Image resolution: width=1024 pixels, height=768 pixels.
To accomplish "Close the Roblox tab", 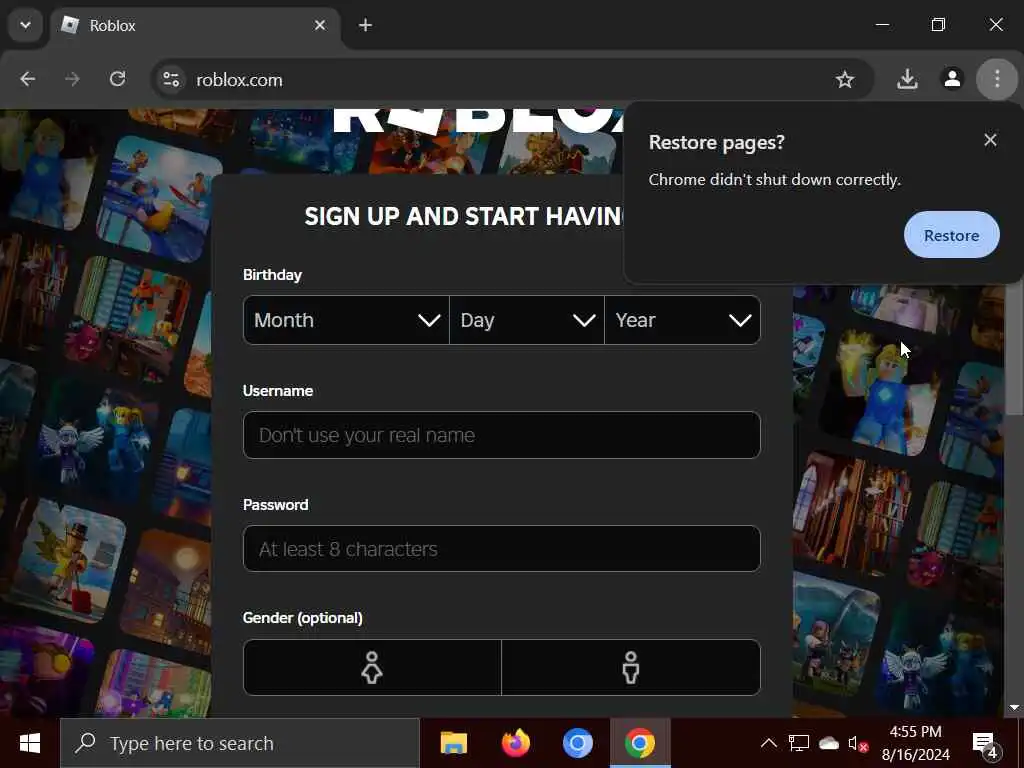I will [320, 25].
